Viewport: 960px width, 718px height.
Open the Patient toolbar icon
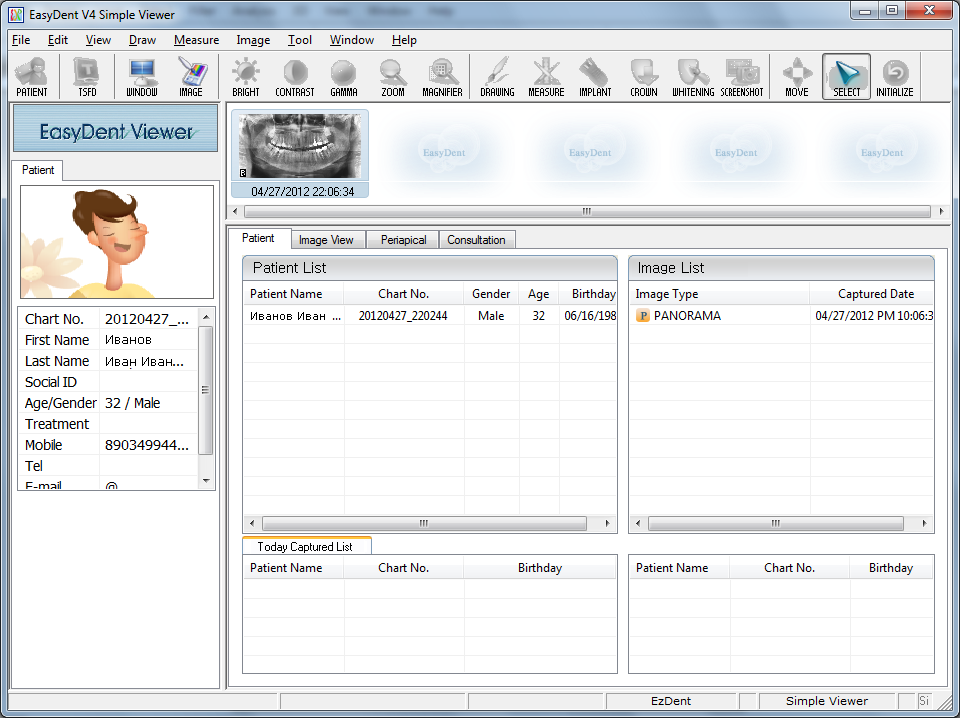click(x=32, y=77)
